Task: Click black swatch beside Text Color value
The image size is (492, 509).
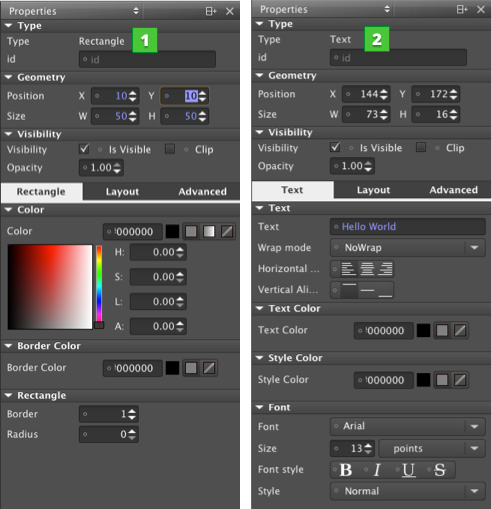Action: pyautogui.click(x=423, y=330)
